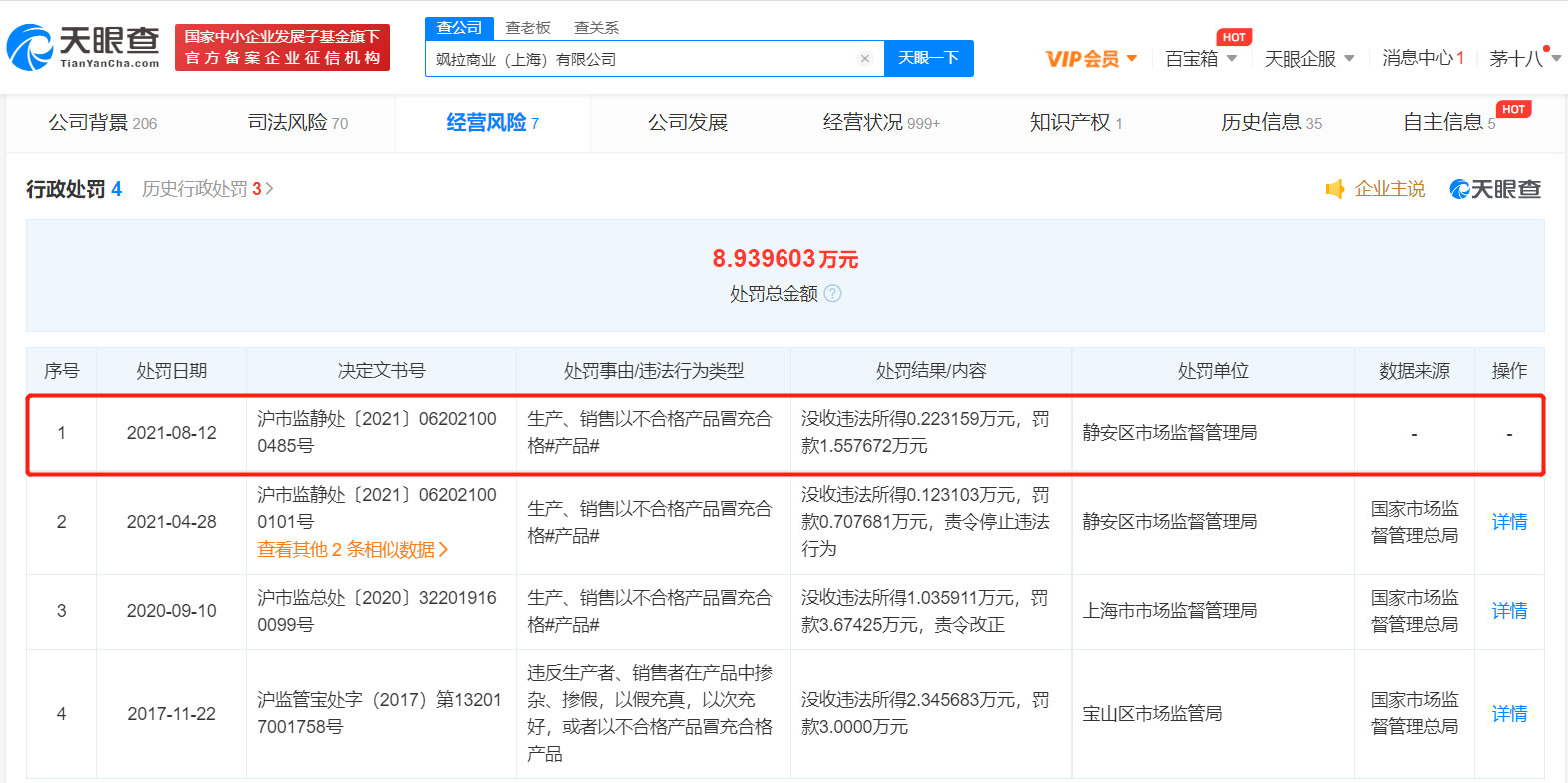Click the speaker icon beside 企业主说
The height and width of the screenshot is (783, 1568).
coord(1335,189)
